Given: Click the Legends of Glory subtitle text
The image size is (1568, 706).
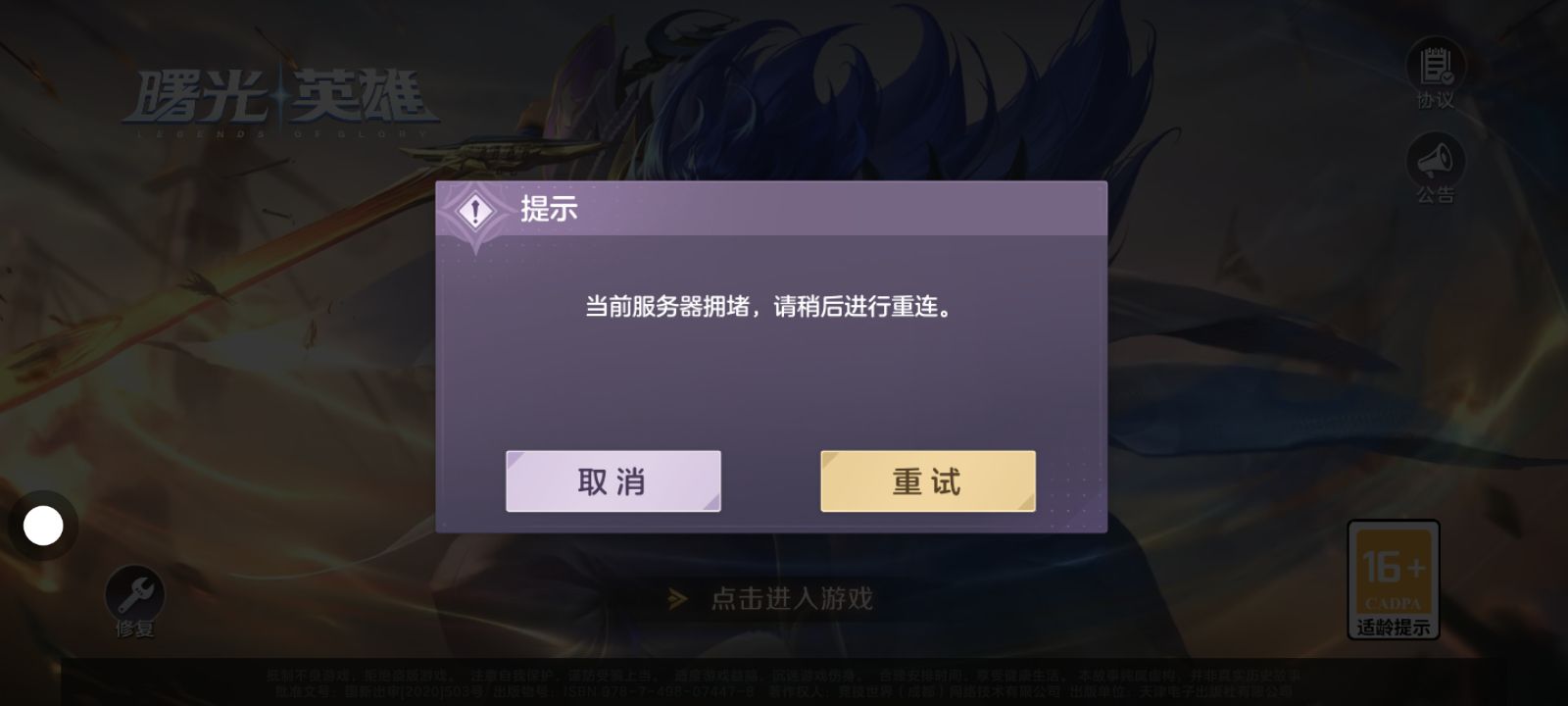Looking at the screenshot, I should [x=282, y=133].
